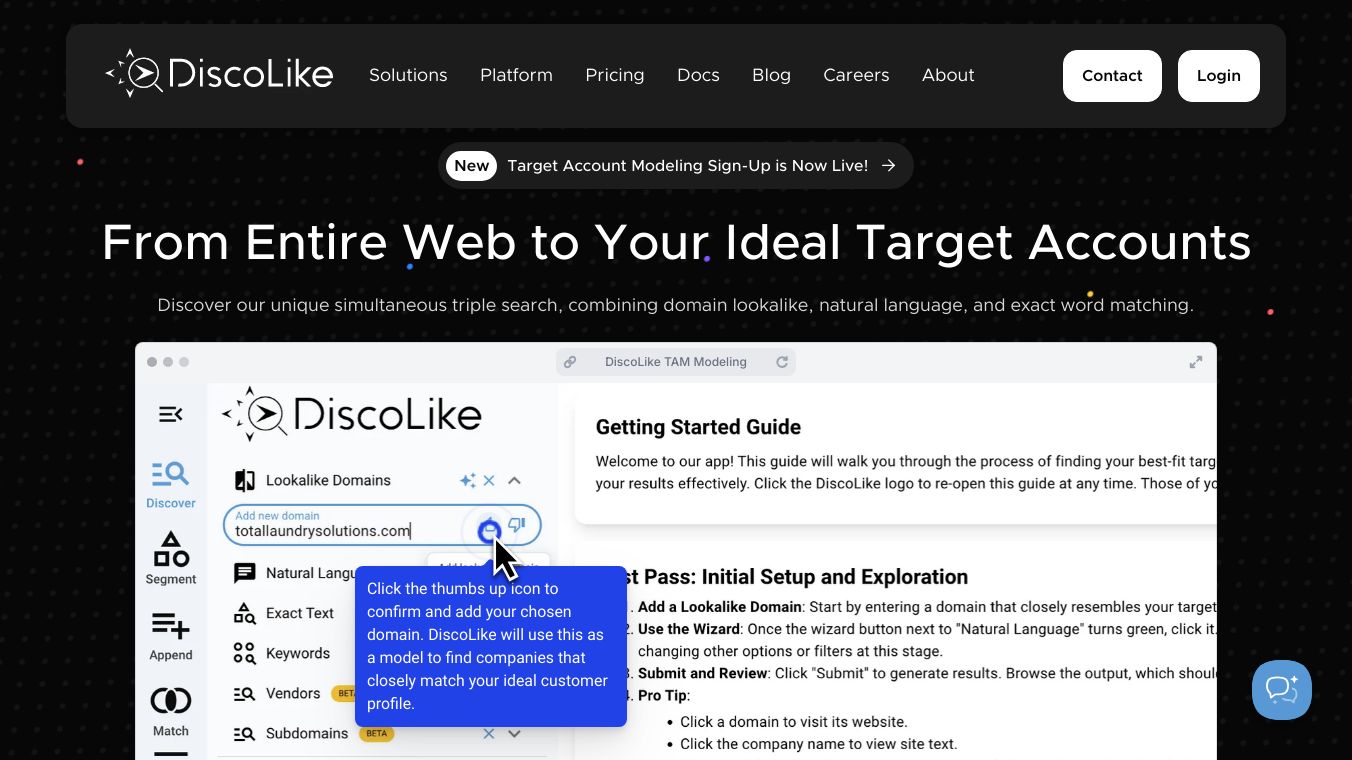Click "Click a domain to visit its website" text
Screen dimensions: 1352x760
[794, 721]
